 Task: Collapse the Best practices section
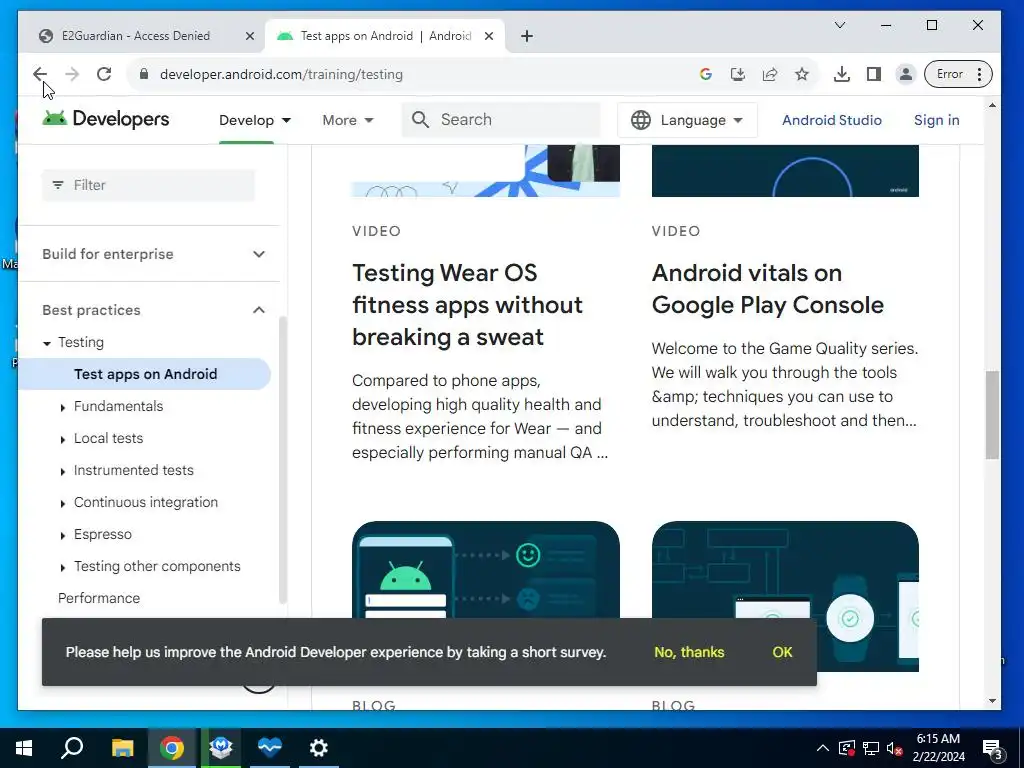click(154, 310)
